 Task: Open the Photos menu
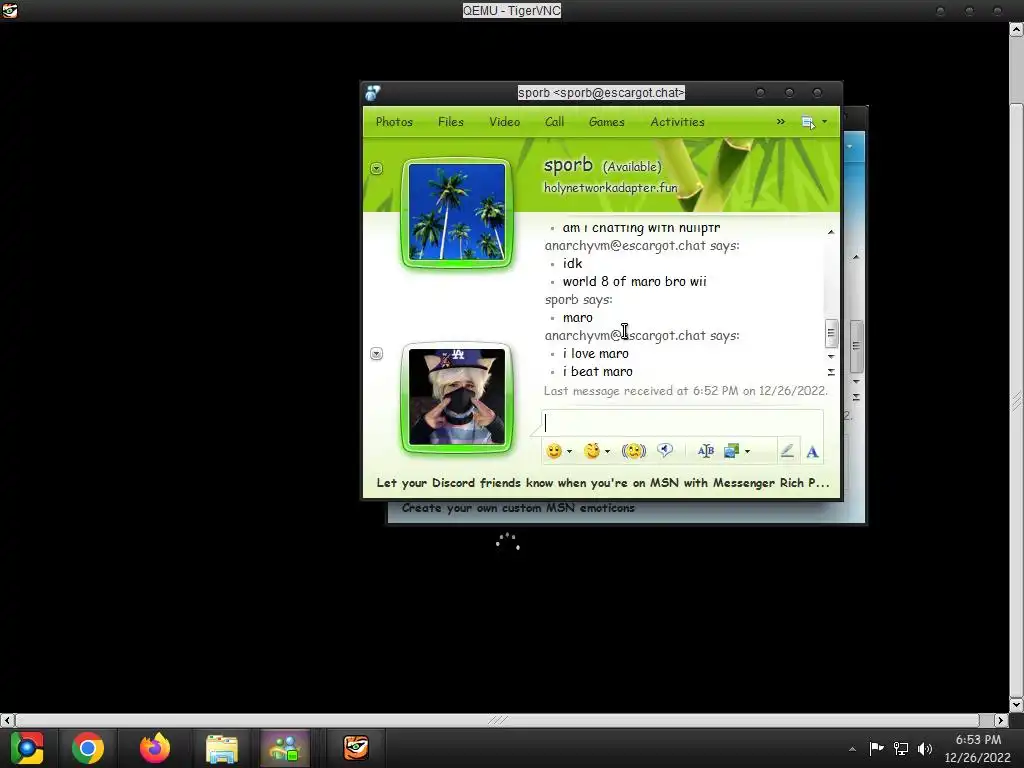tap(394, 121)
